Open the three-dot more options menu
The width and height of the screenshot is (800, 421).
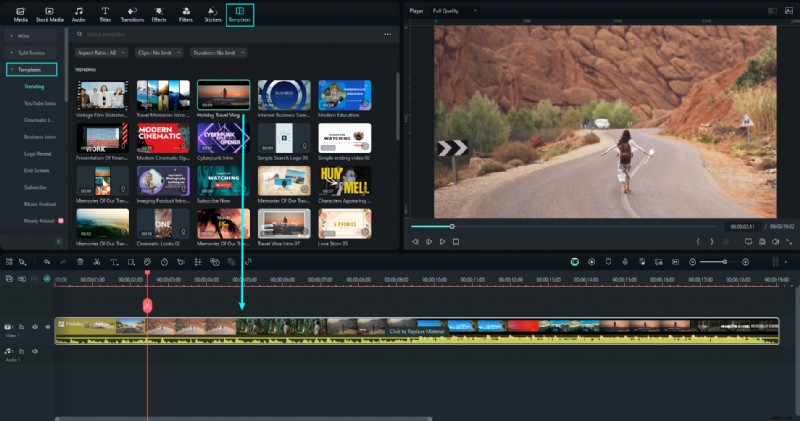[x=388, y=34]
